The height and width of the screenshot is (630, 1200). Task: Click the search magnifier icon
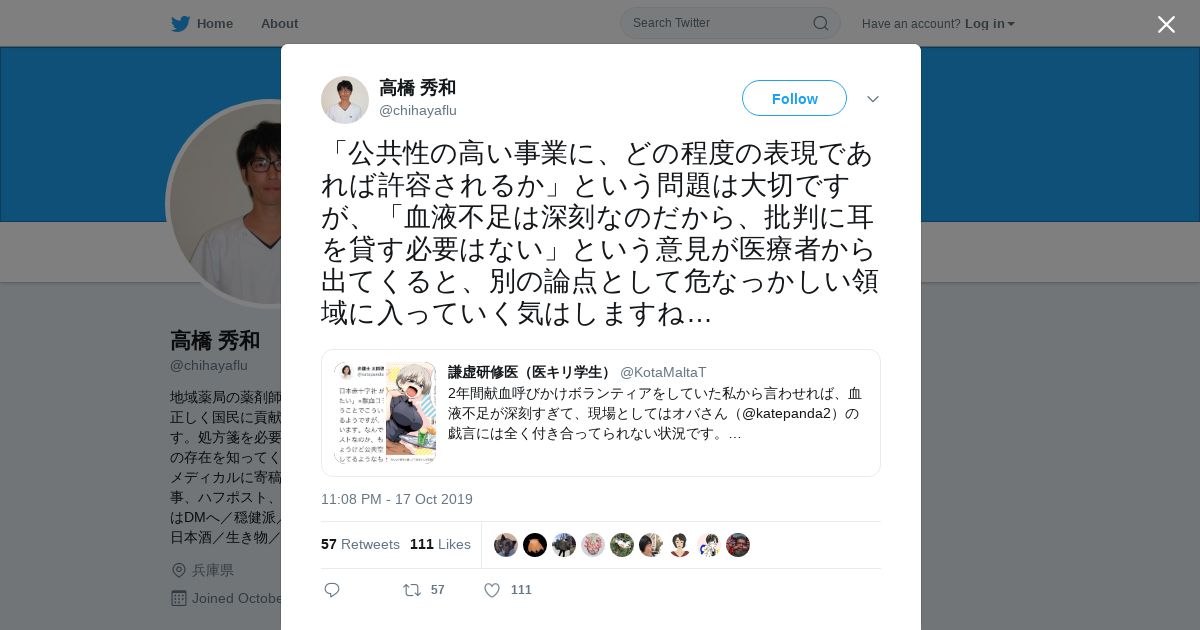pyautogui.click(x=820, y=23)
